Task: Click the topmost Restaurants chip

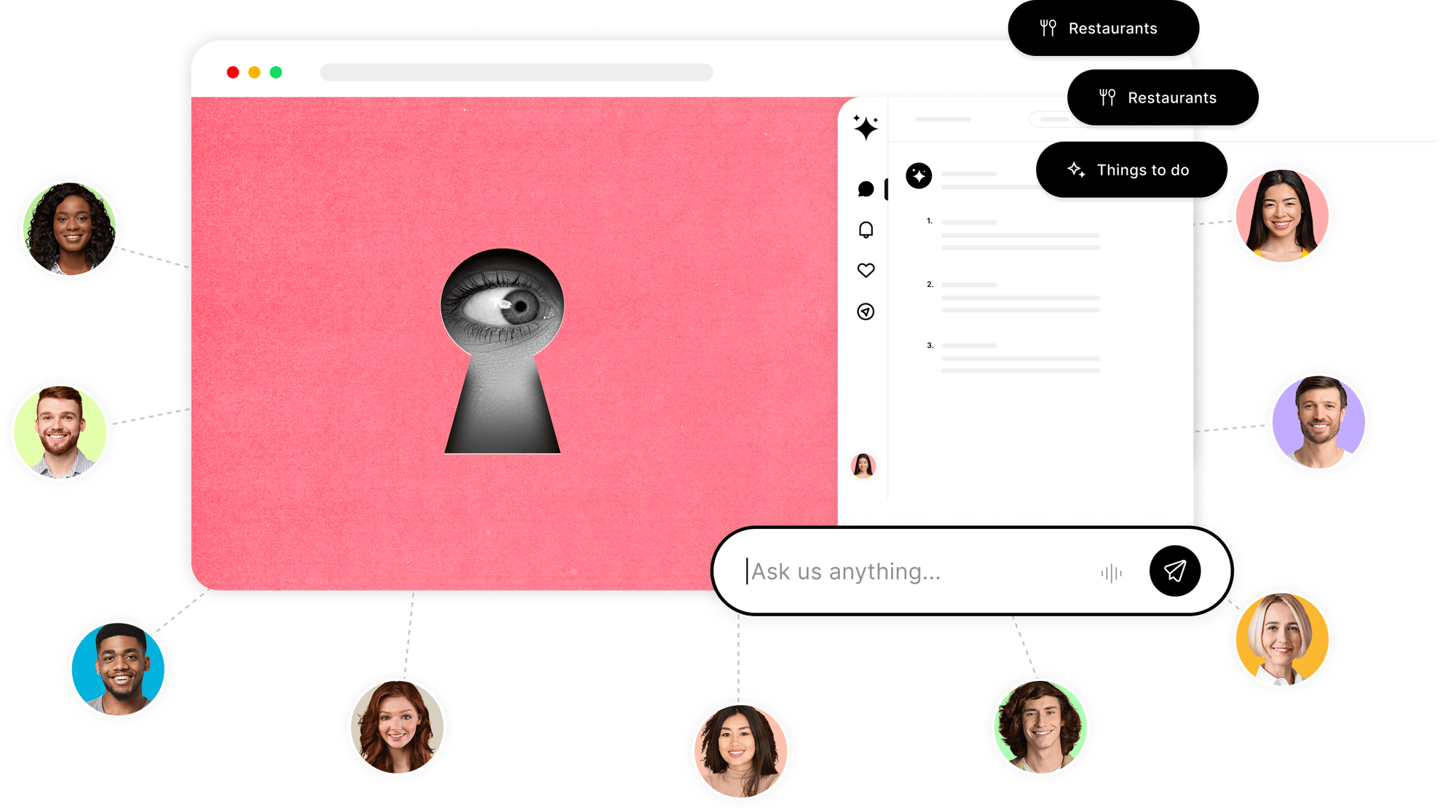Action: pos(1102,28)
